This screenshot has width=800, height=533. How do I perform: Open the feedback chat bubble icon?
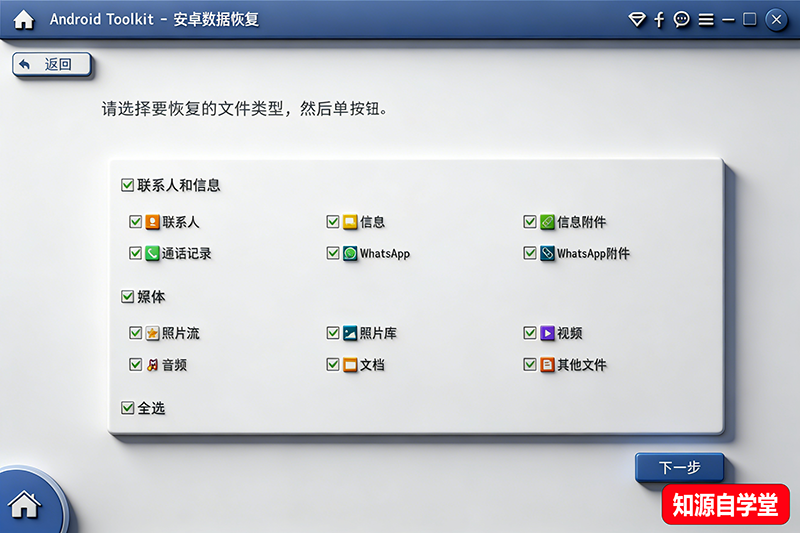(682, 19)
